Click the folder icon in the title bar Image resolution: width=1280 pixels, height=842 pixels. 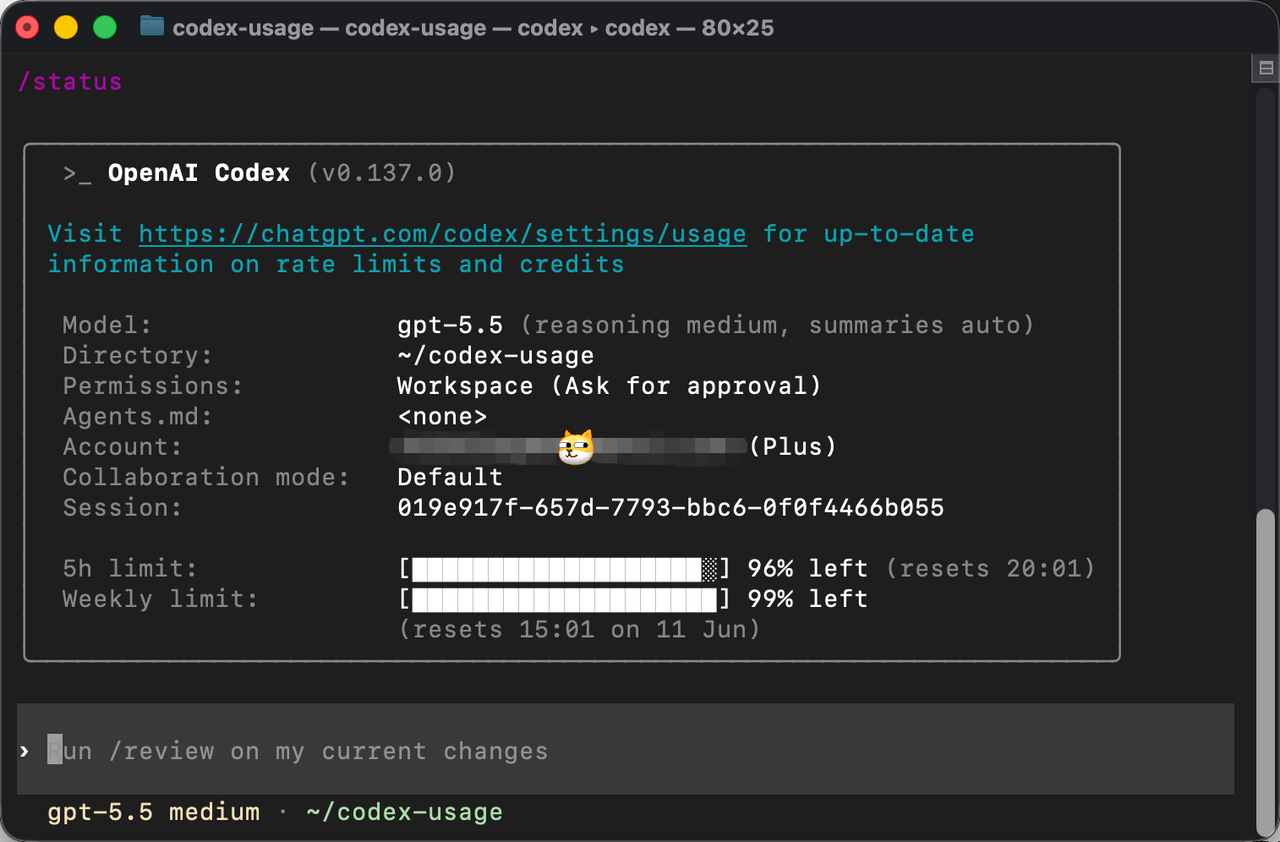(152, 26)
